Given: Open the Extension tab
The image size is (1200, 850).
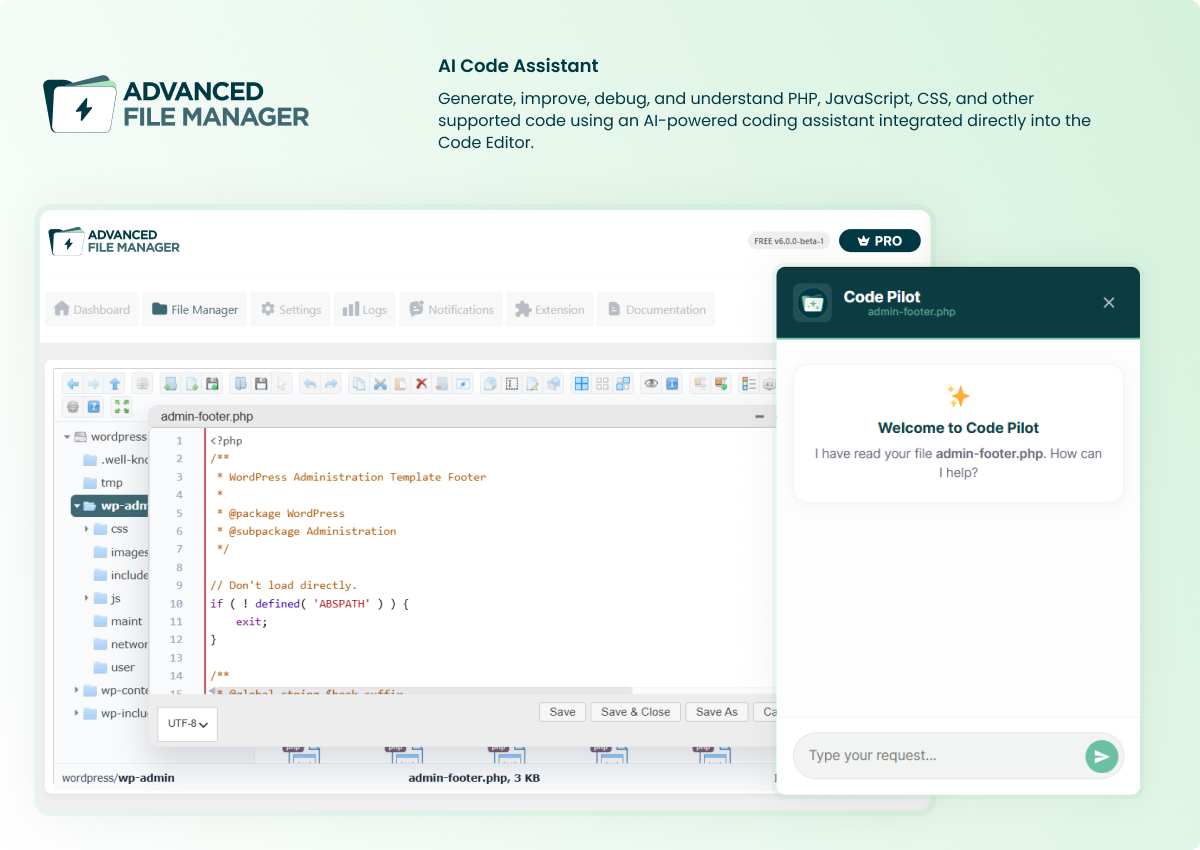Looking at the screenshot, I should click(x=549, y=310).
